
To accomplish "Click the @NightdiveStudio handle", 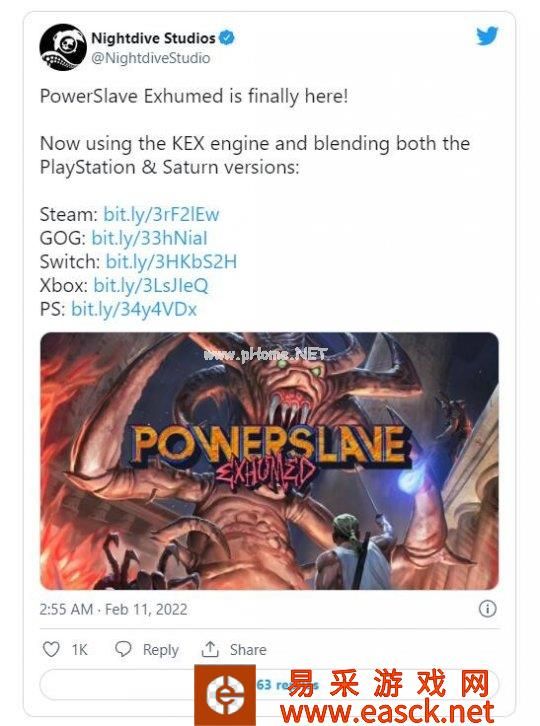I will tap(151, 58).
